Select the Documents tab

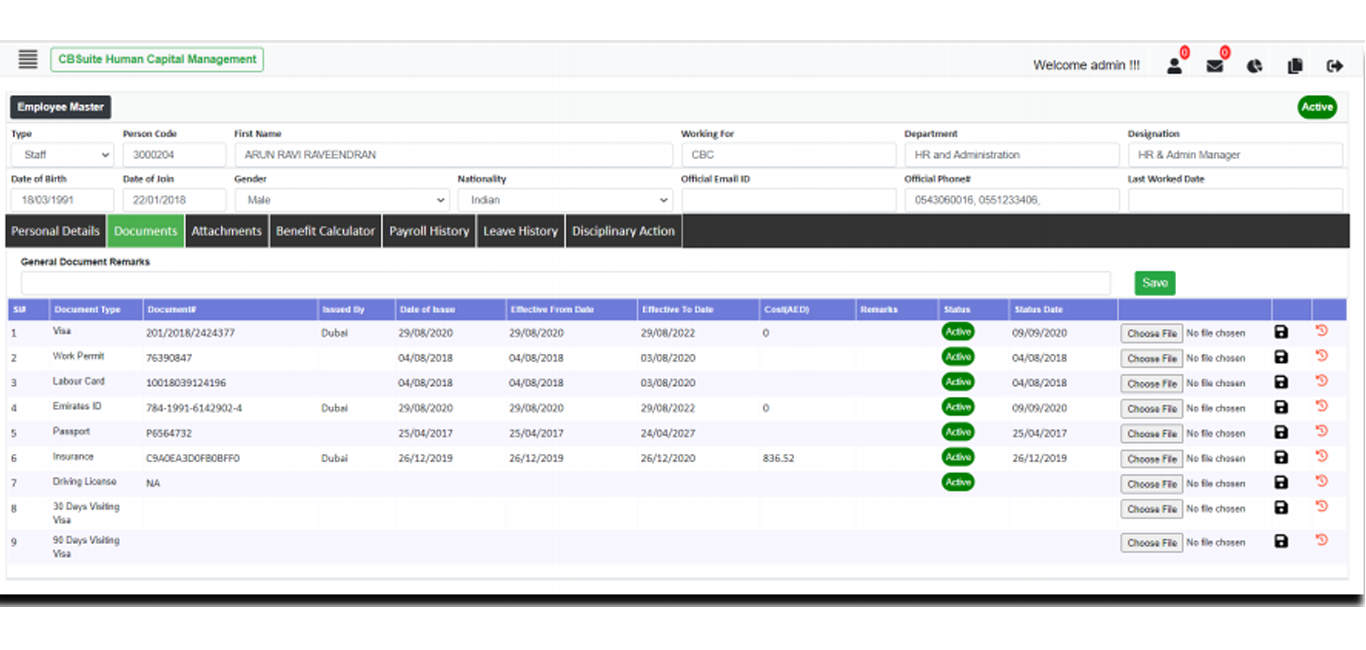145,231
